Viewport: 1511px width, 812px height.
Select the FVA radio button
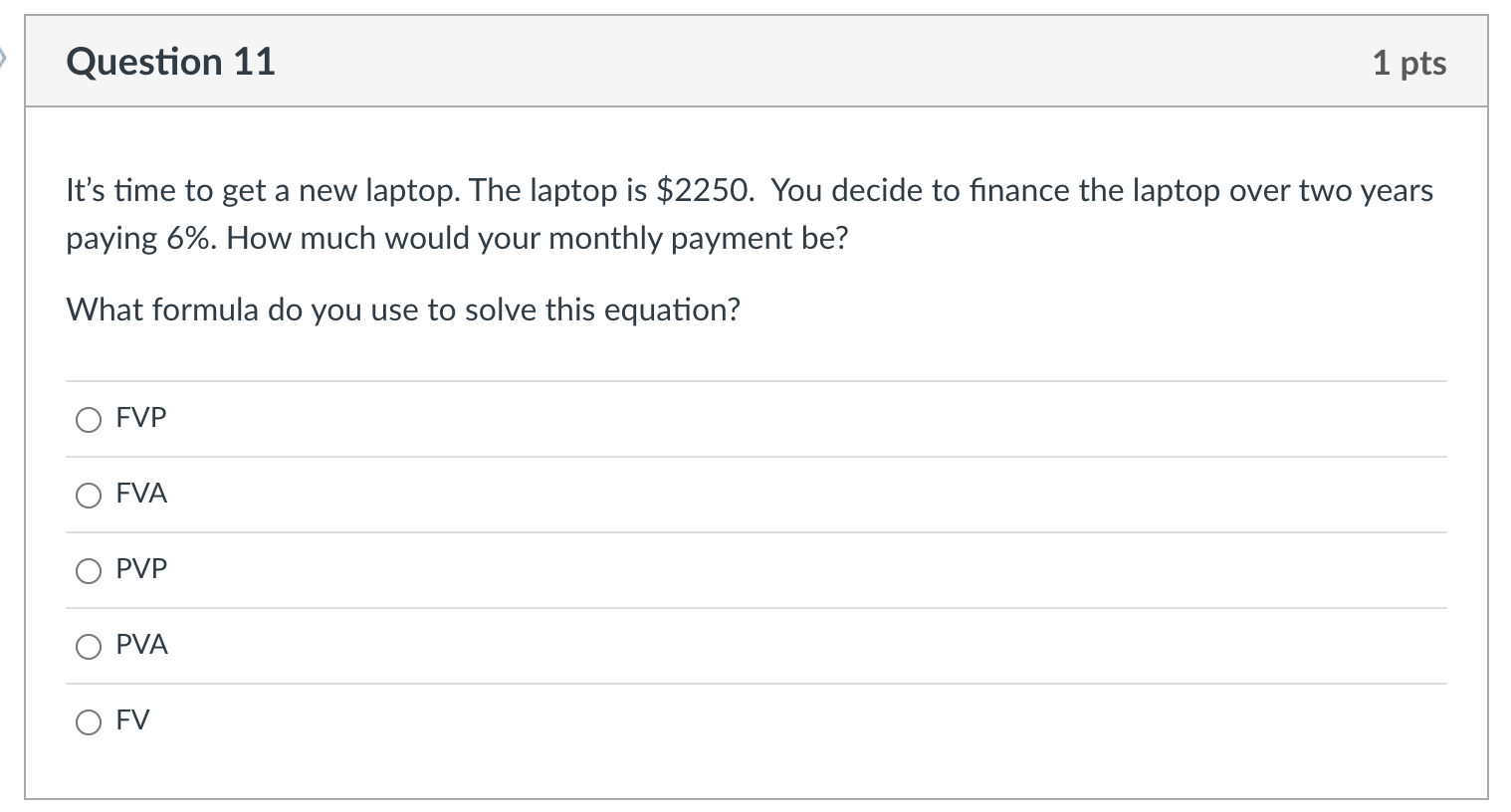(x=89, y=496)
